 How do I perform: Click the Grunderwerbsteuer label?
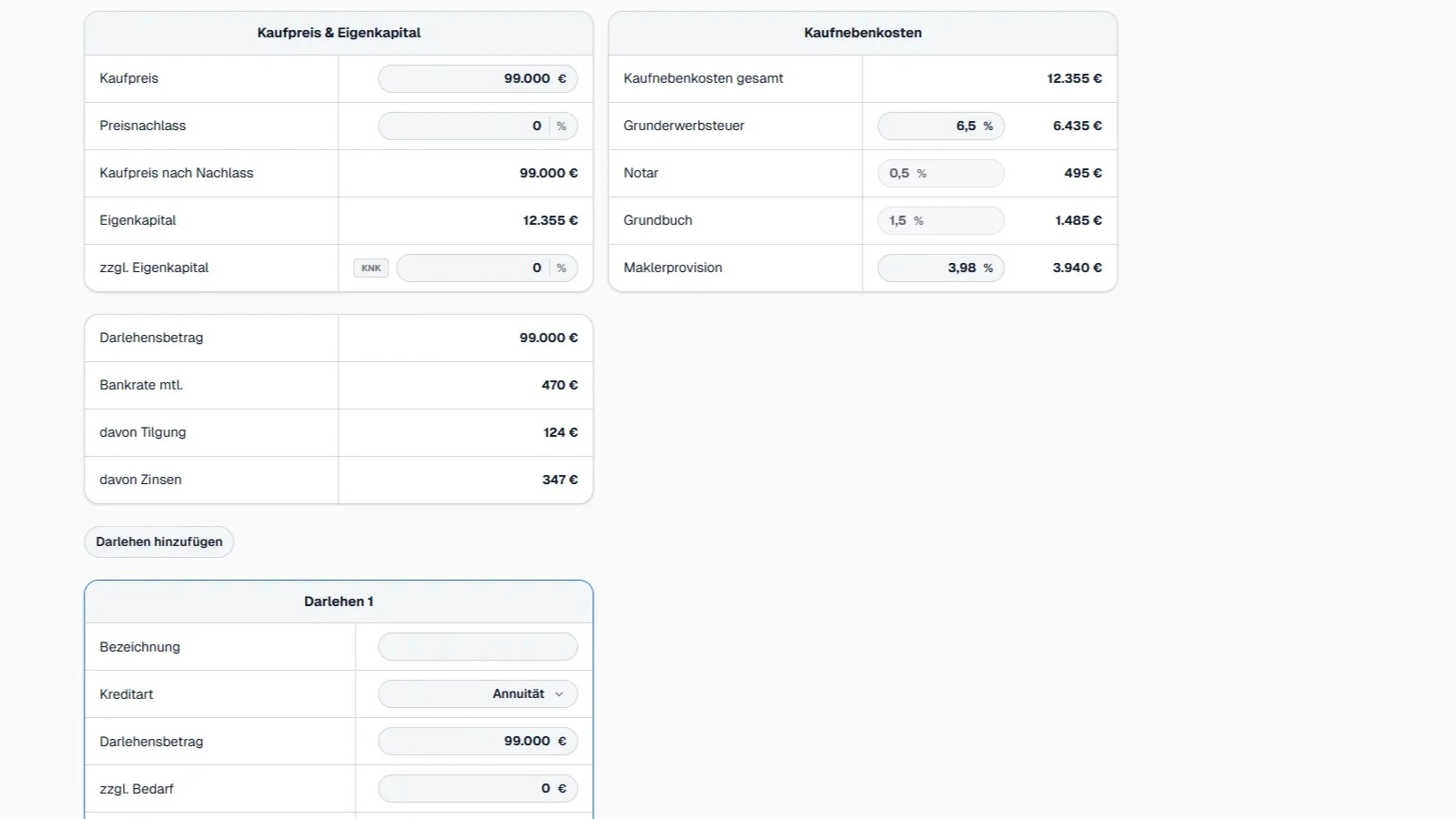coord(683,126)
